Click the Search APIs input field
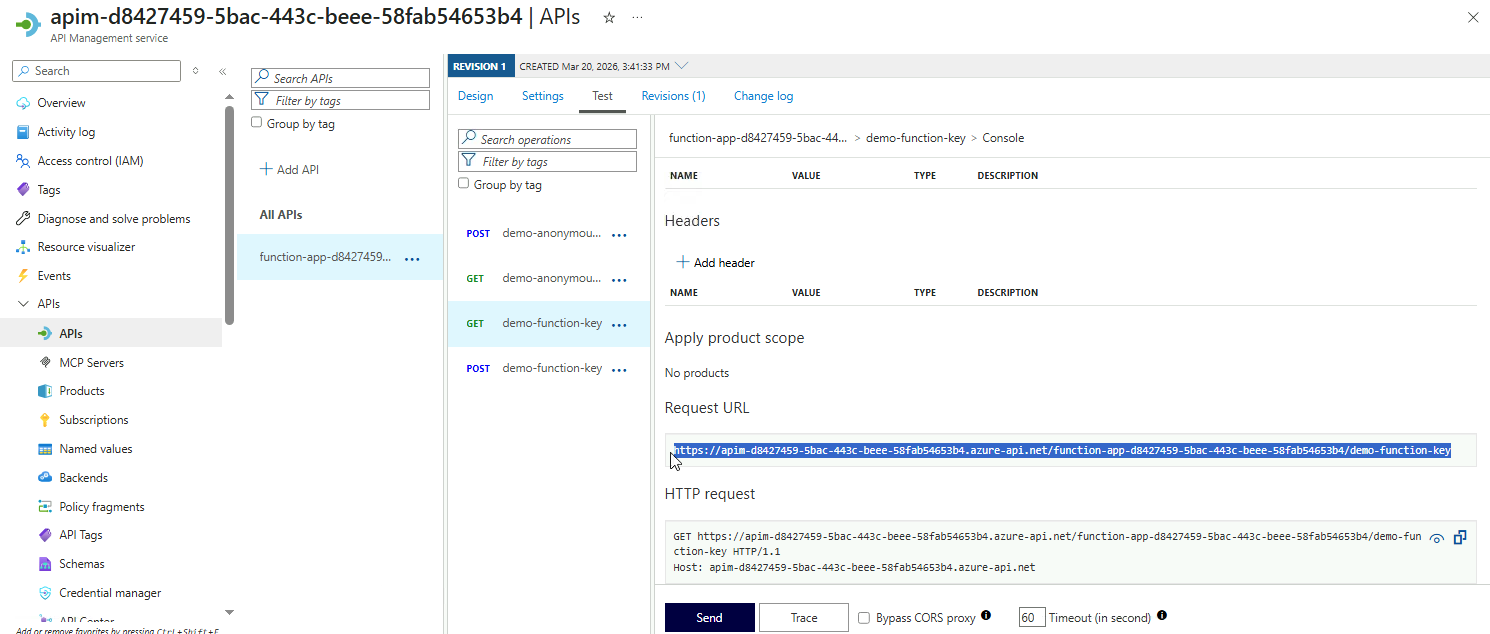Viewport: 1490px width, 634px height. (x=340, y=78)
